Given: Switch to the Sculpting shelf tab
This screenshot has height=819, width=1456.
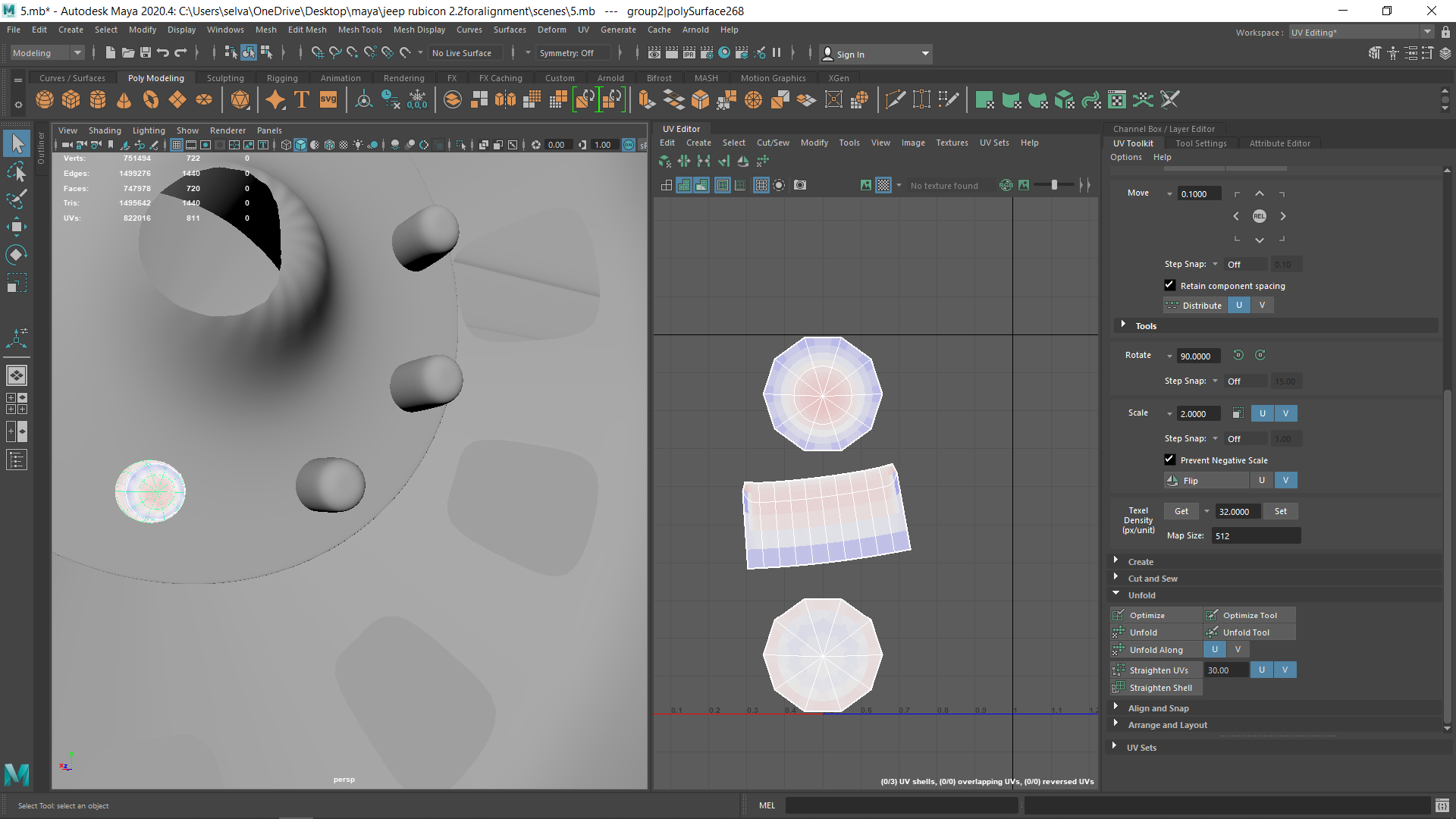Looking at the screenshot, I should coord(225,78).
